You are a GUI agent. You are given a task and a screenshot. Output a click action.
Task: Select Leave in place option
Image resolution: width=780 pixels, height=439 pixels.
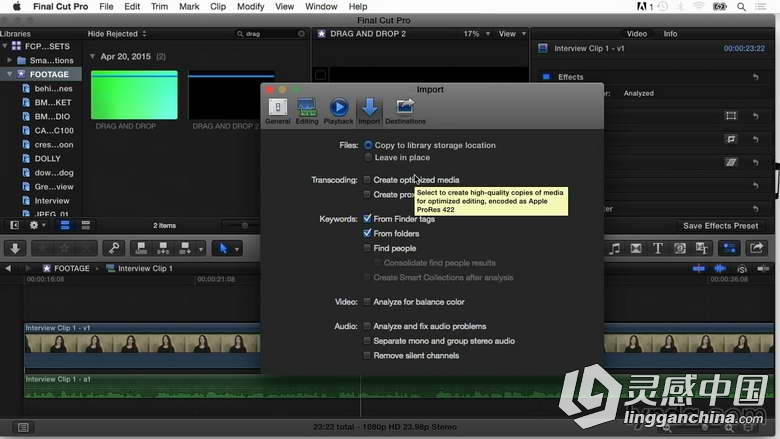click(368, 158)
